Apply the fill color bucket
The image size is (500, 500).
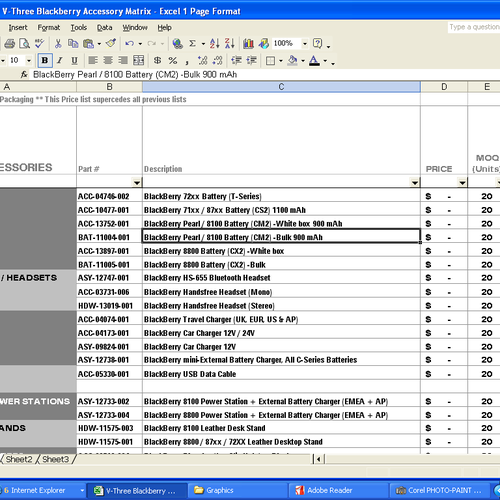click(x=292, y=60)
